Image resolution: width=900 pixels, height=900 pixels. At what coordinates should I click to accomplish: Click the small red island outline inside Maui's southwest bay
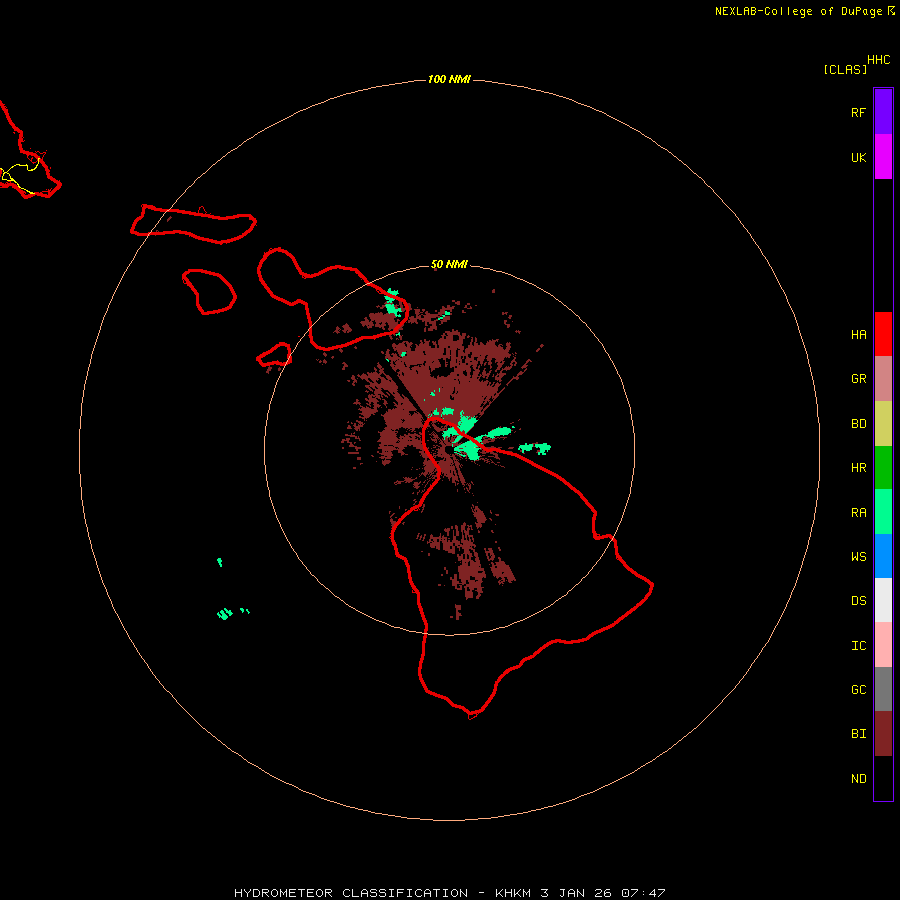(274, 355)
